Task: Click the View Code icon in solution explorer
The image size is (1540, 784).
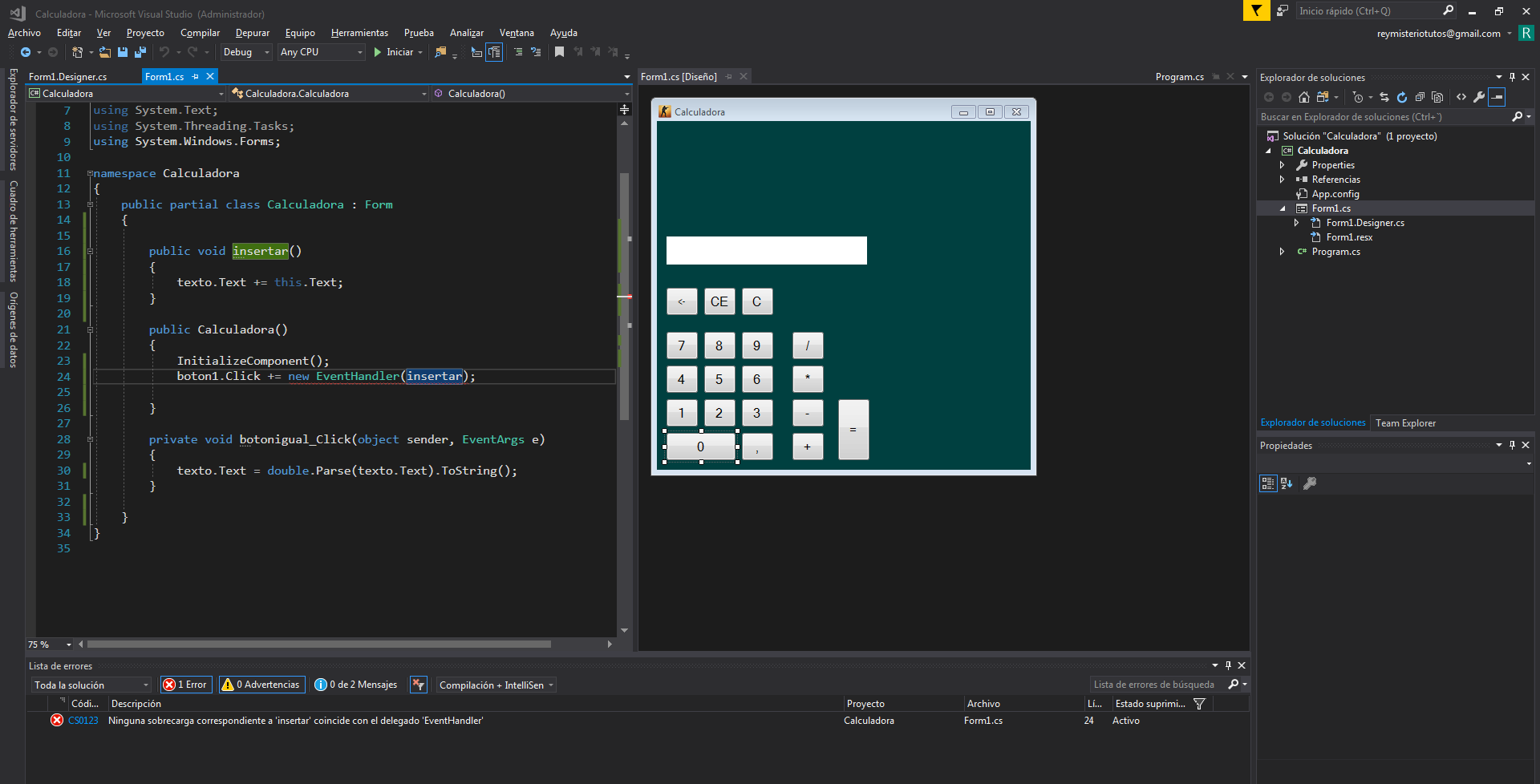Action: click(1461, 97)
